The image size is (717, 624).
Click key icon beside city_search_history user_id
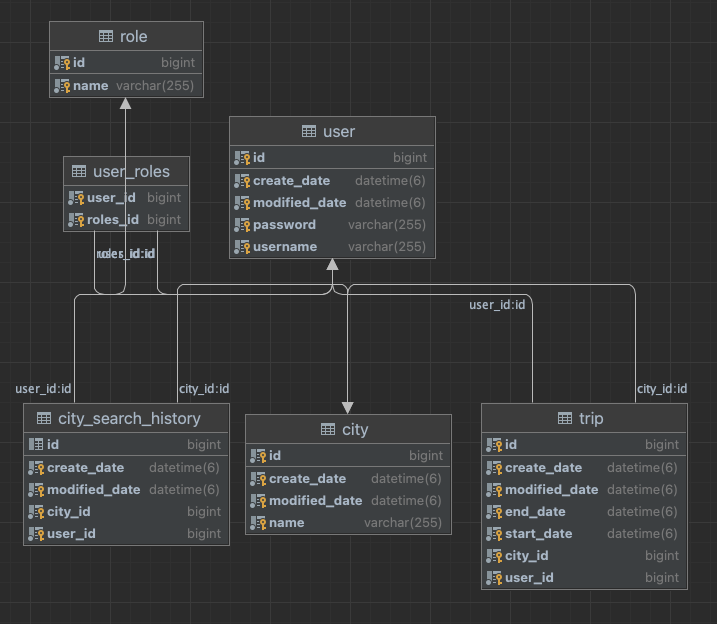pyautogui.click(x=36, y=534)
